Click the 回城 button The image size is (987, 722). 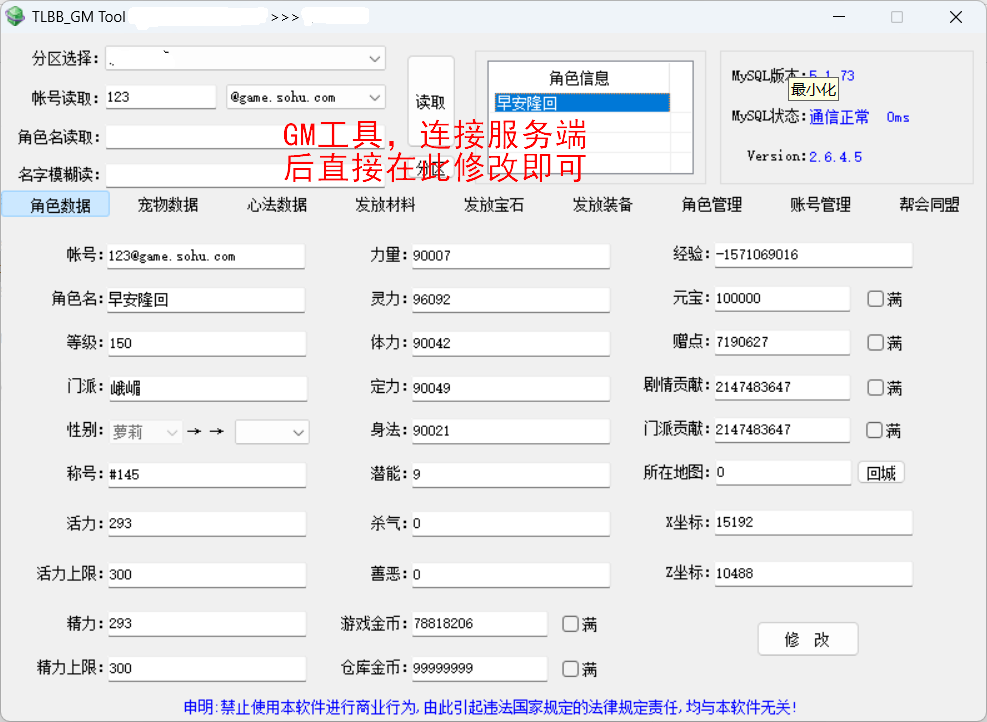(x=881, y=473)
